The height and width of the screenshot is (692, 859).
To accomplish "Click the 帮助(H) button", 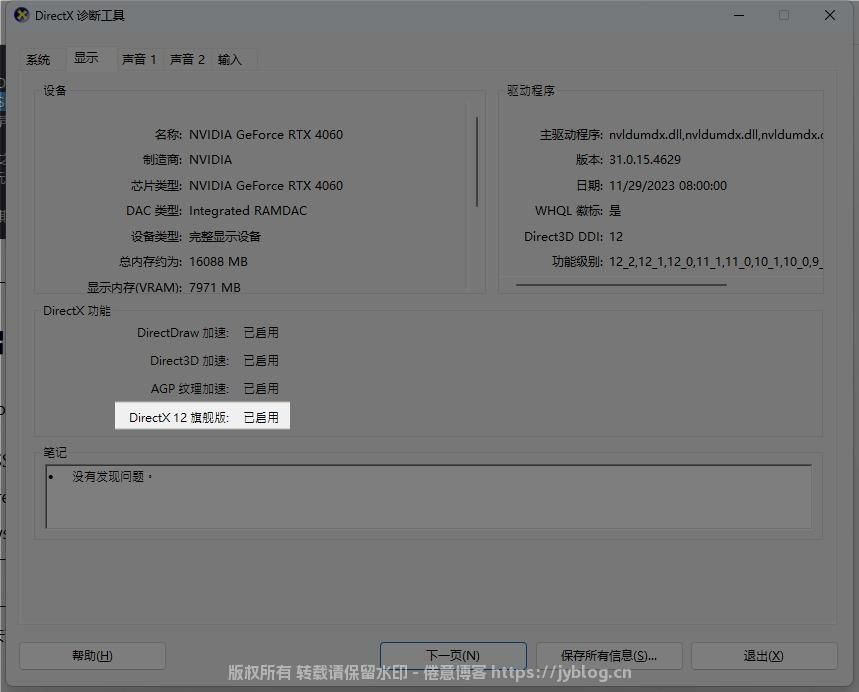I will [x=92, y=656].
